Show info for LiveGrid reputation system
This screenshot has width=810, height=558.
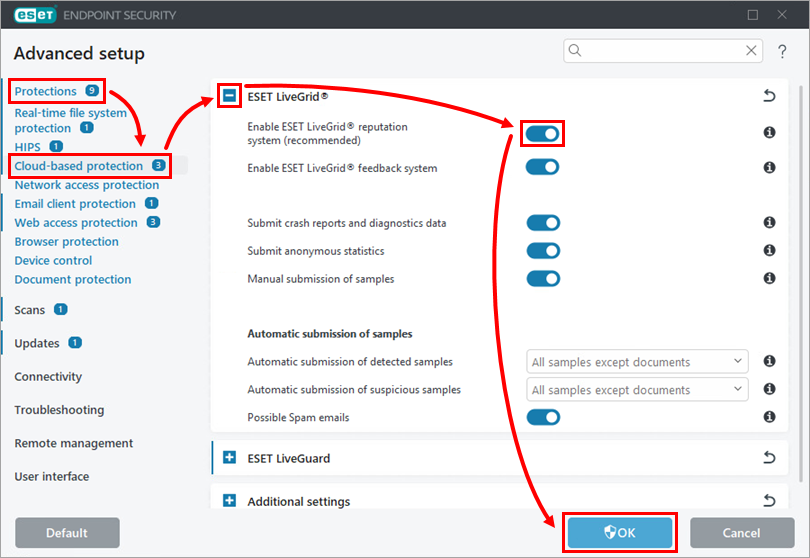click(x=769, y=132)
